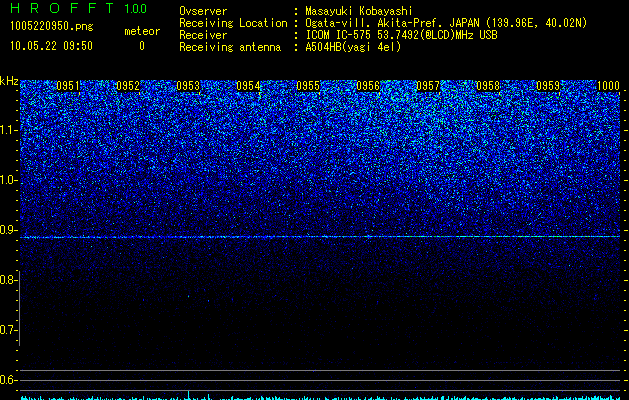The image size is (629, 400).
Task: Click the bright carrier line near 0.89 kHz
Action: pyautogui.click(x=320, y=237)
